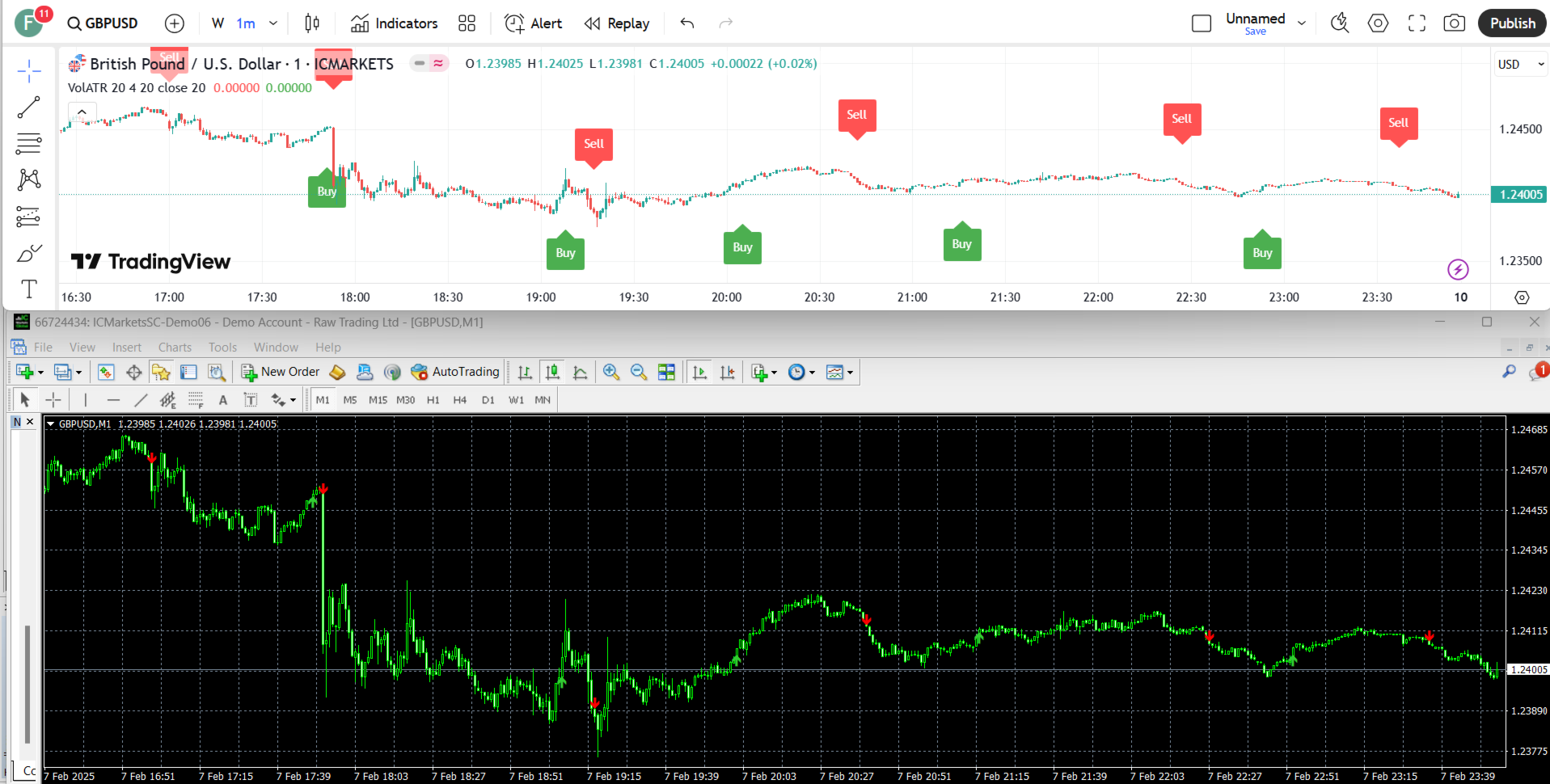This screenshot has width=1550, height=784.
Task: Click the compare or add symbol plus icon
Action: [175, 23]
